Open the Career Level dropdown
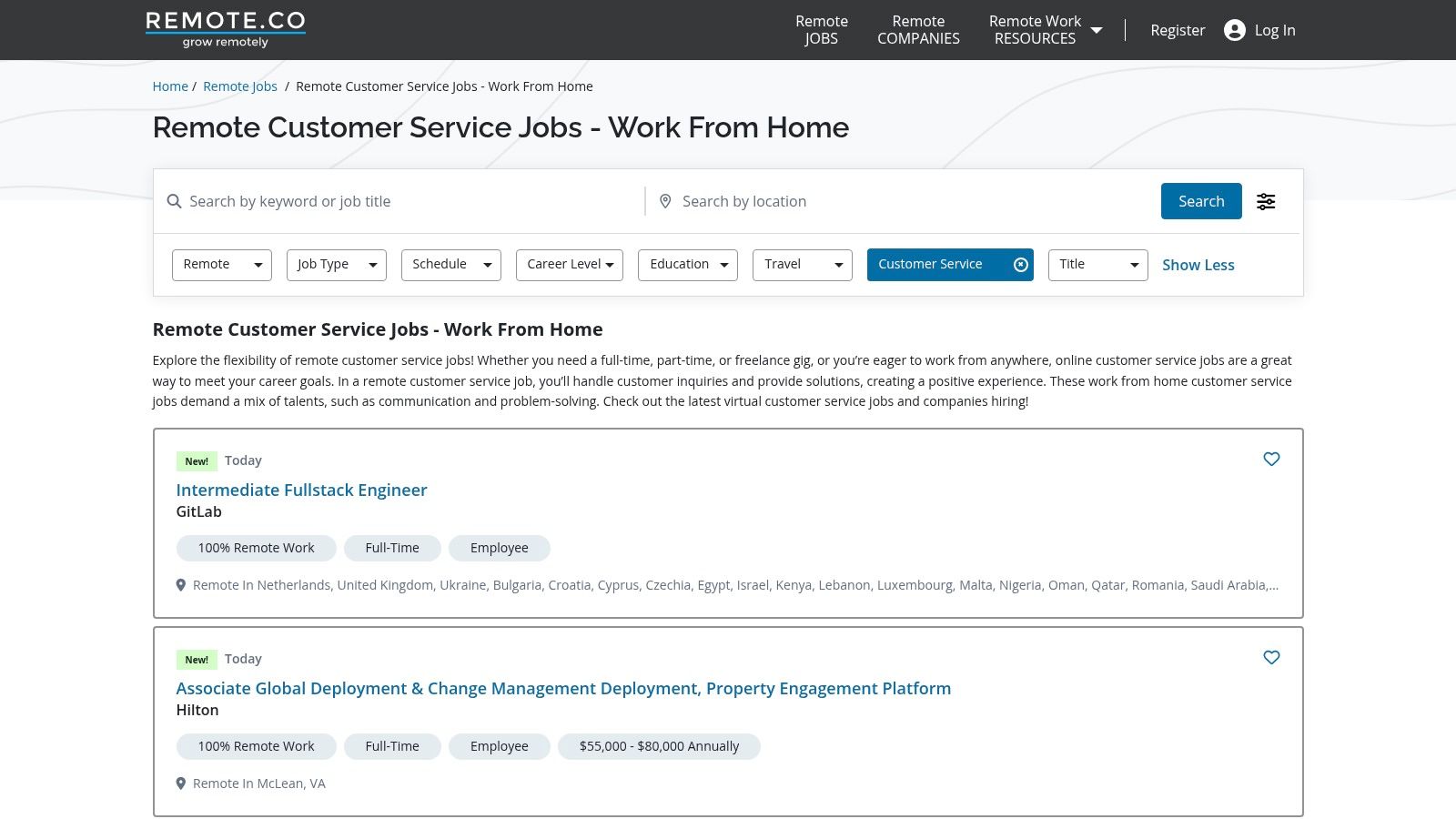This screenshot has width=1456, height=819. [x=569, y=265]
